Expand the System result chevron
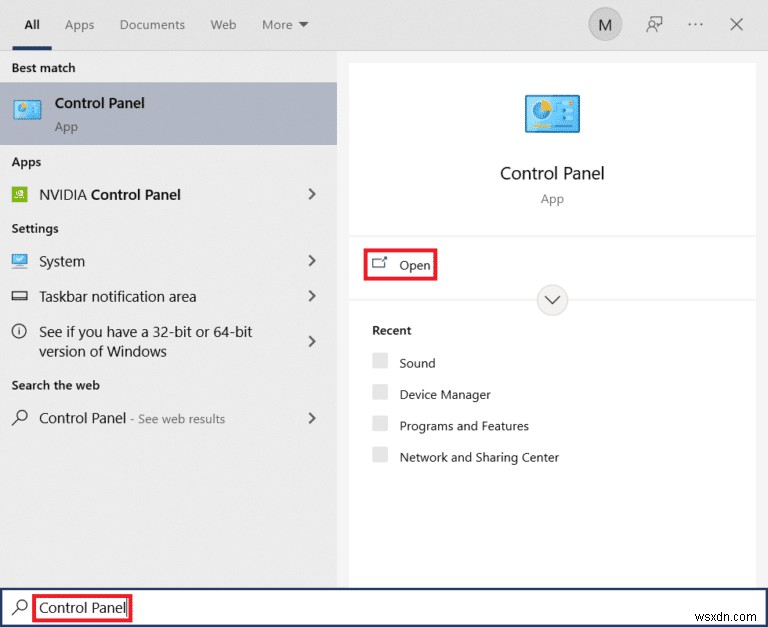 coord(312,261)
